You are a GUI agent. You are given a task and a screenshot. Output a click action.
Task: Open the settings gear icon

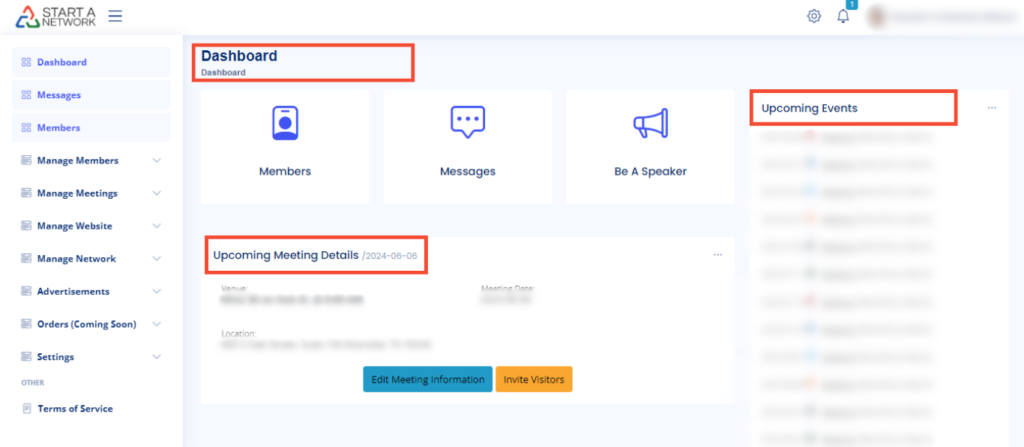tap(814, 16)
